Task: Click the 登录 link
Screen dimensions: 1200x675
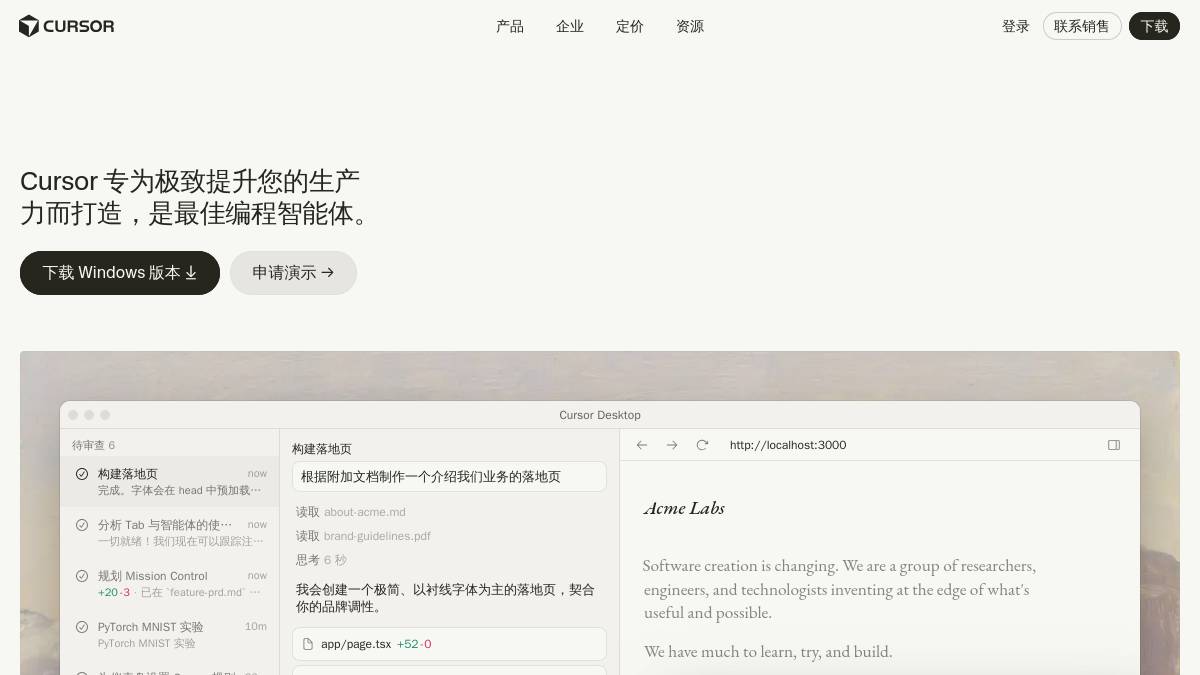Action: [1016, 26]
